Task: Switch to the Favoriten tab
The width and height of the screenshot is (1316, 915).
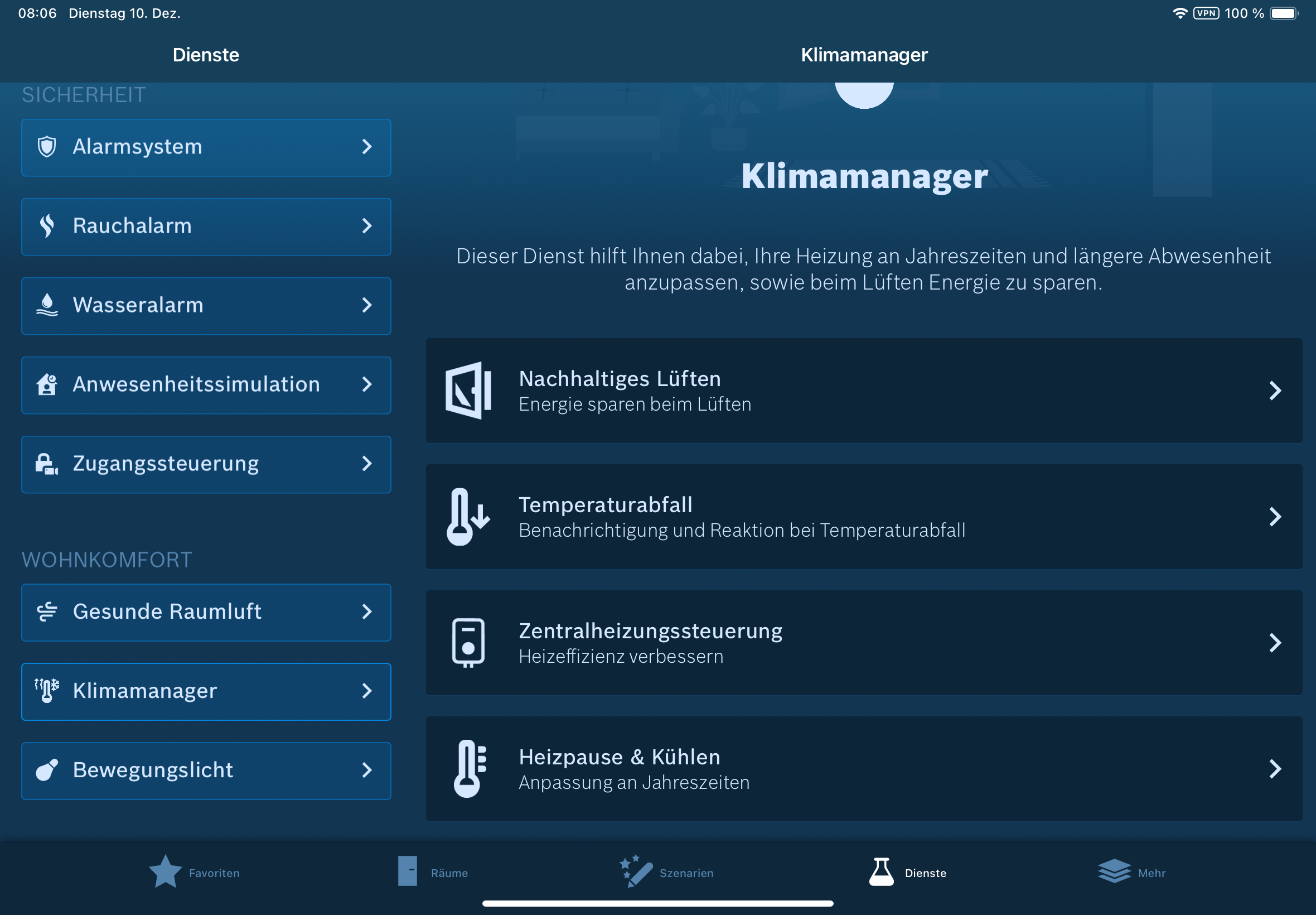Action: [x=193, y=872]
